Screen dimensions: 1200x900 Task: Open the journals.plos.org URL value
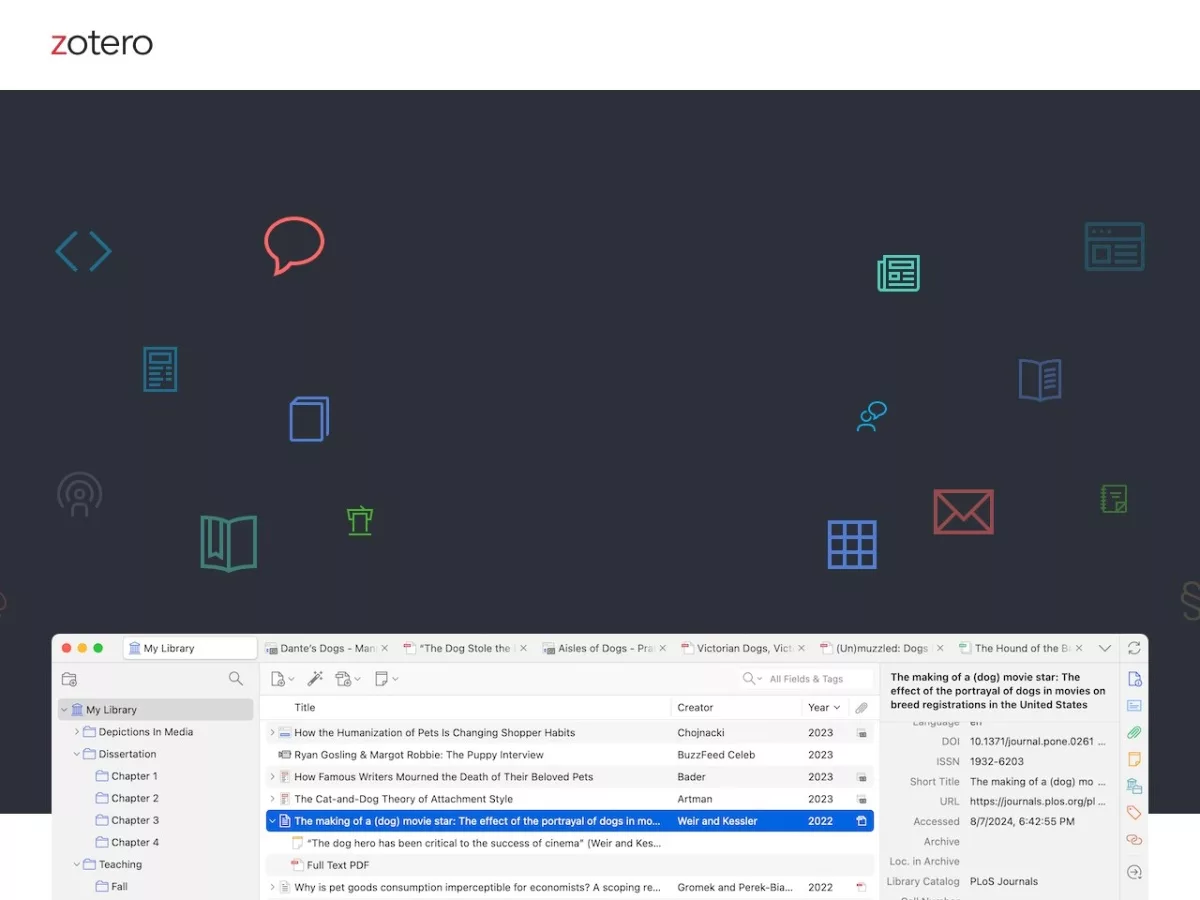pyautogui.click(x=1038, y=801)
